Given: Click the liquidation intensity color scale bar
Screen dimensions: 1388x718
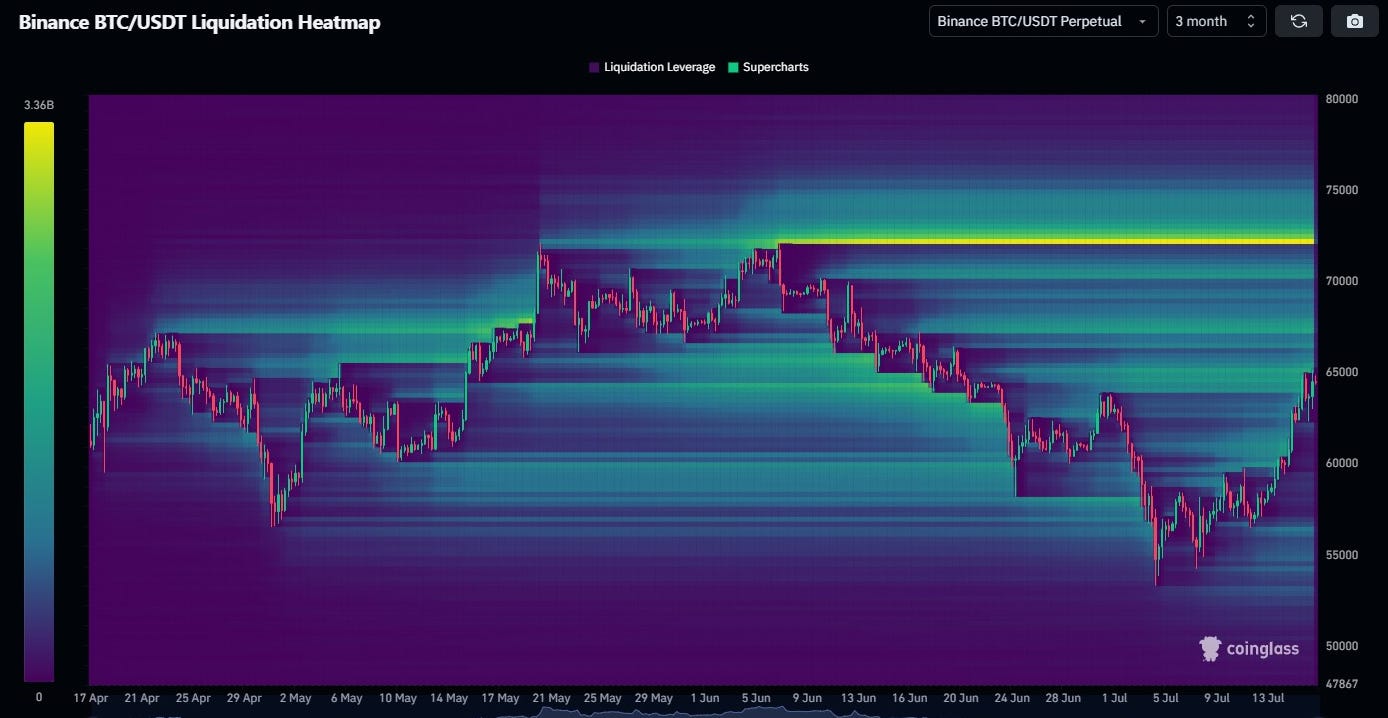Looking at the screenshot, I should click(39, 402).
